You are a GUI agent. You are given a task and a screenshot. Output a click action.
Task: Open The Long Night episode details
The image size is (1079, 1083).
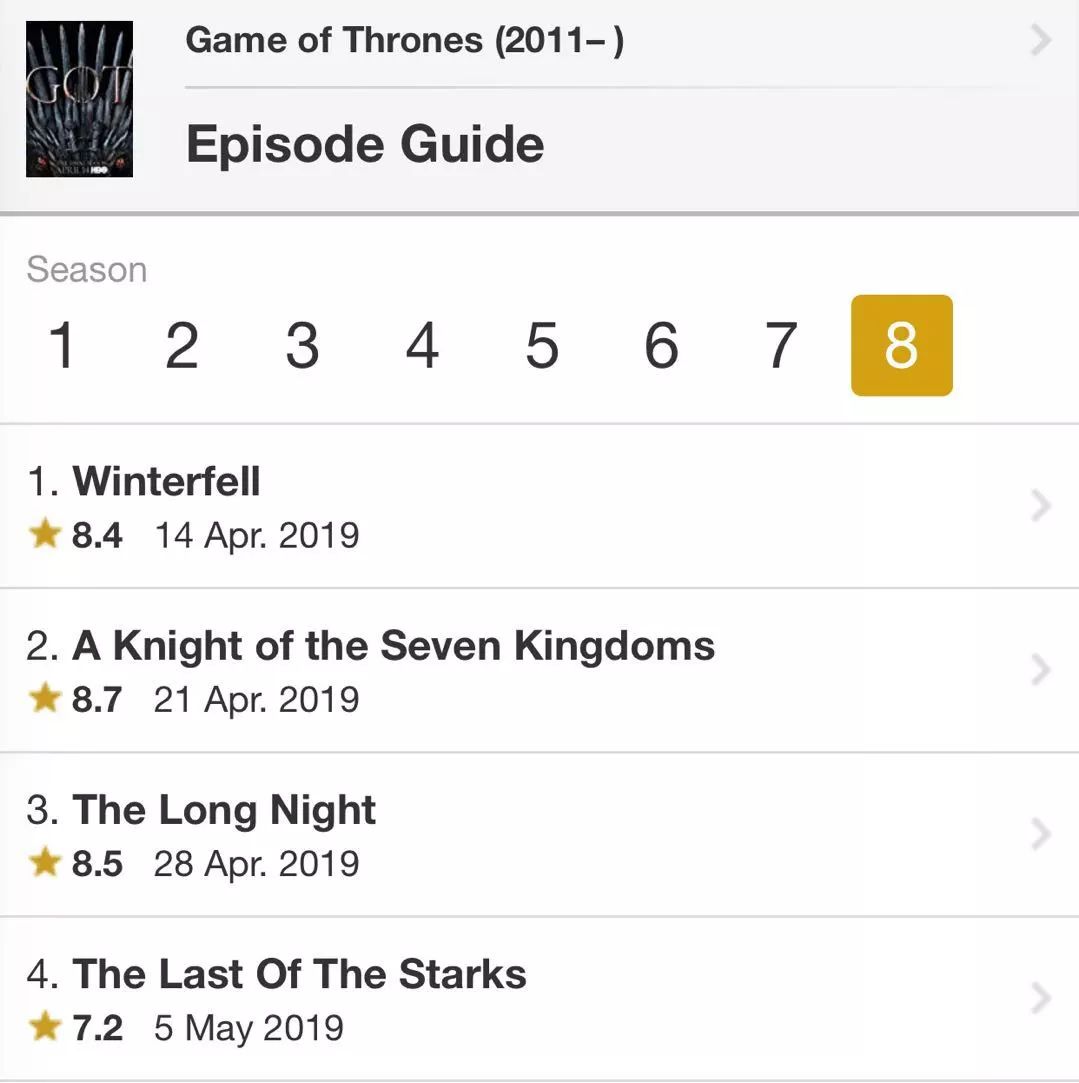coord(224,810)
